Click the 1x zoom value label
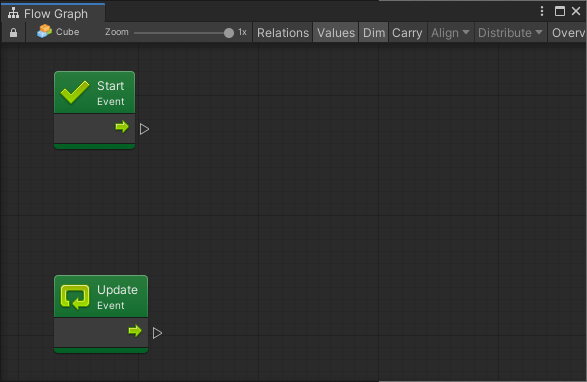Viewport: 587px width, 382px height. (243, 32)
